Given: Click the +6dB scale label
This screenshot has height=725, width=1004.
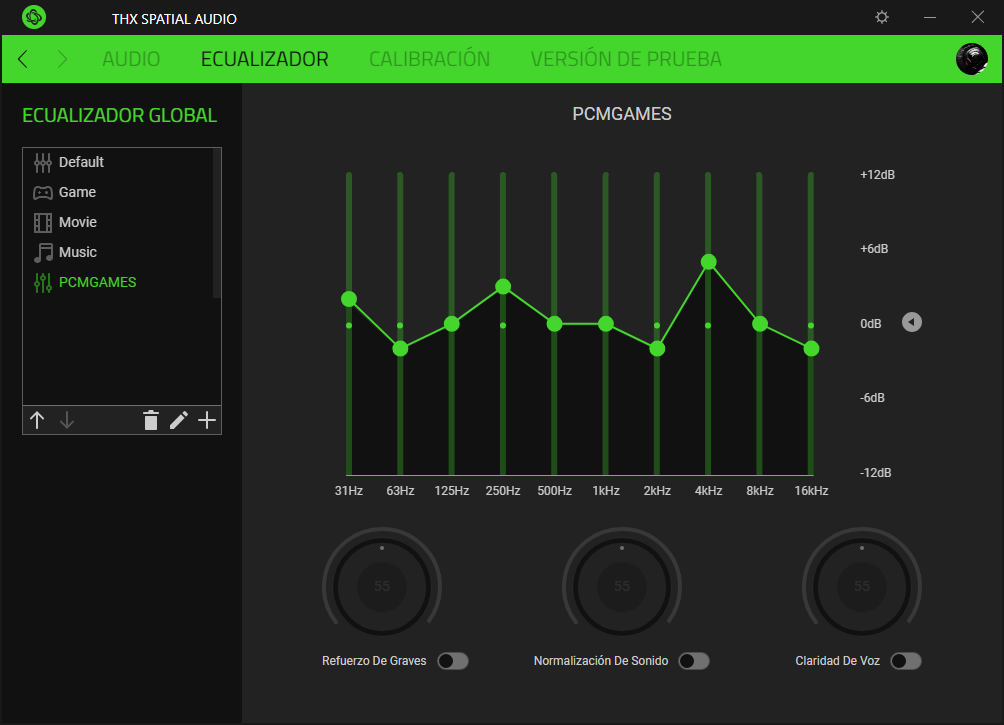Looking at the screenshot, I should tap(874, 249).
